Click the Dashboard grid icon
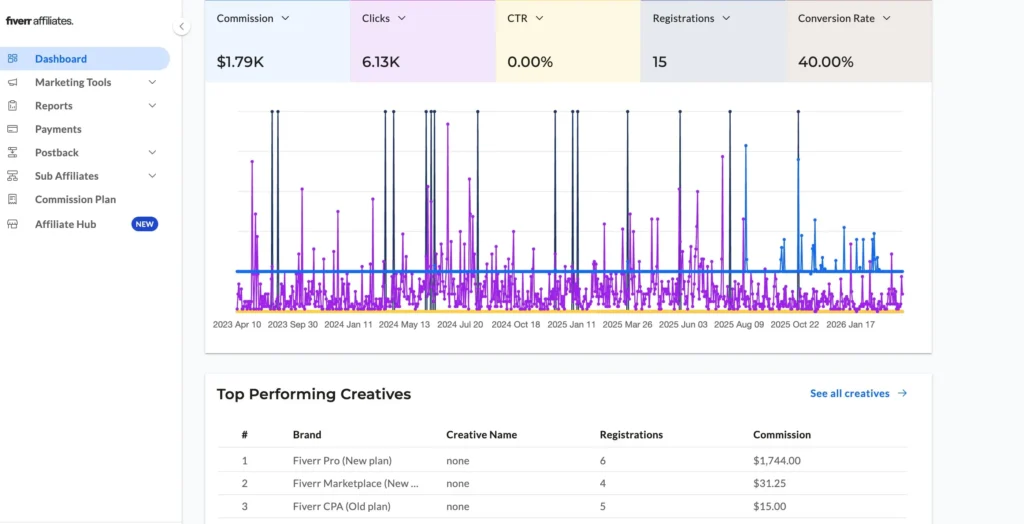1024x524 pixels. coord(12,59)
